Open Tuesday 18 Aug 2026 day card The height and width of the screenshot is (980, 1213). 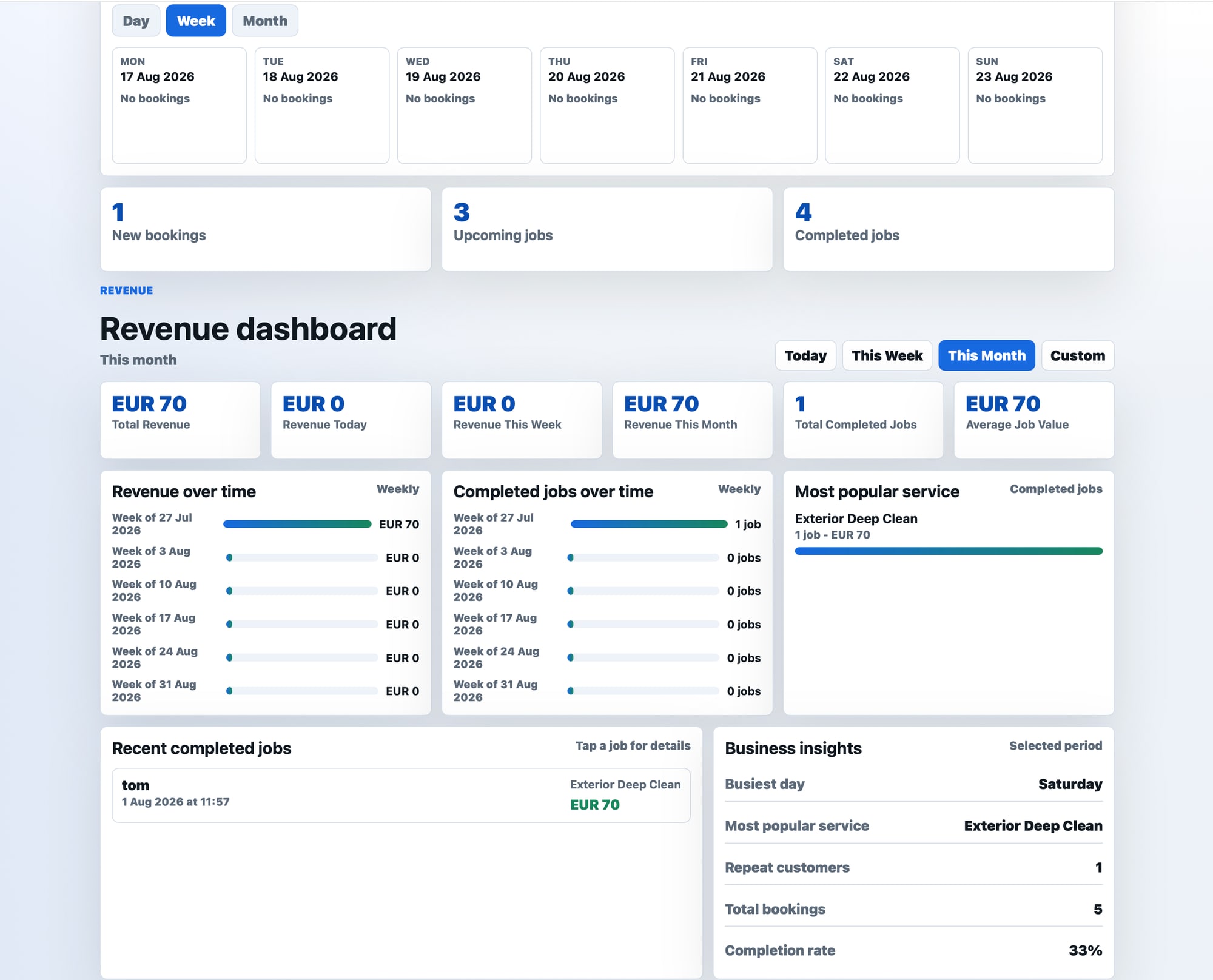[322, 106]
